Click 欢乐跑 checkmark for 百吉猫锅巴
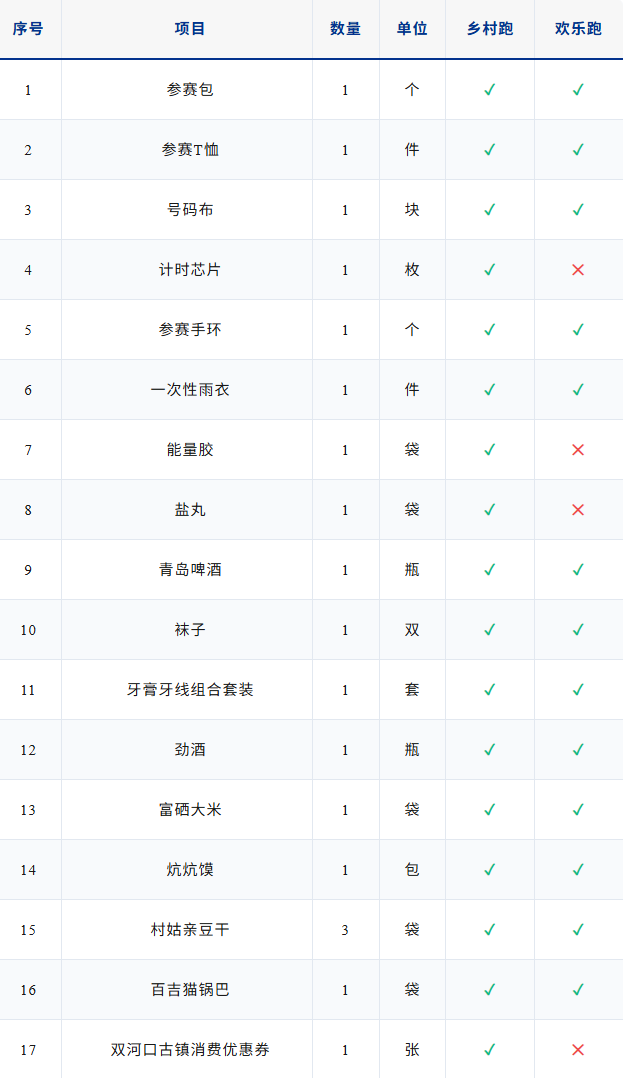The height and width of the screenshot is (1078, 623). [x=578, y=990]
